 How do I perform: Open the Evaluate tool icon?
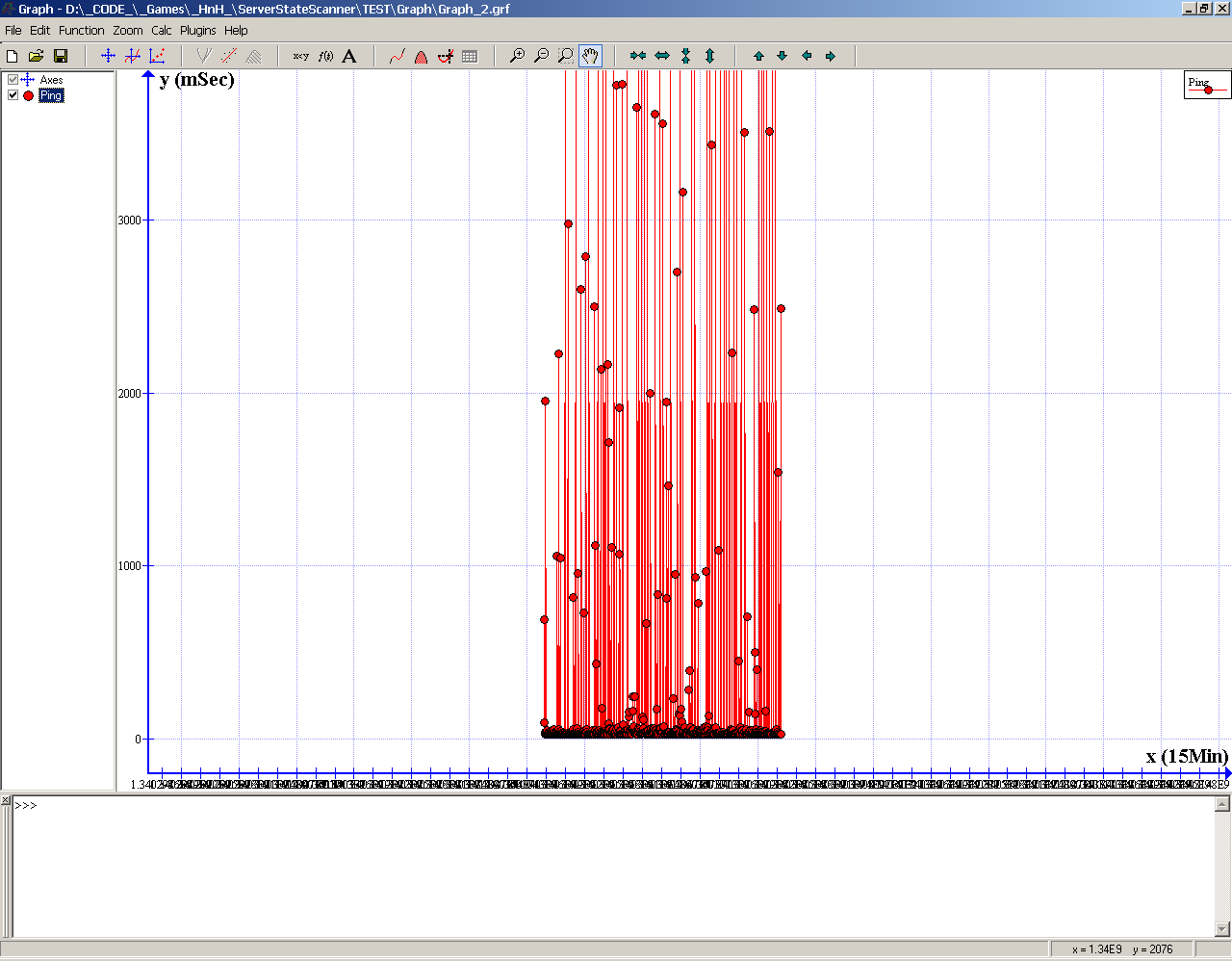[x=445, y=56]
